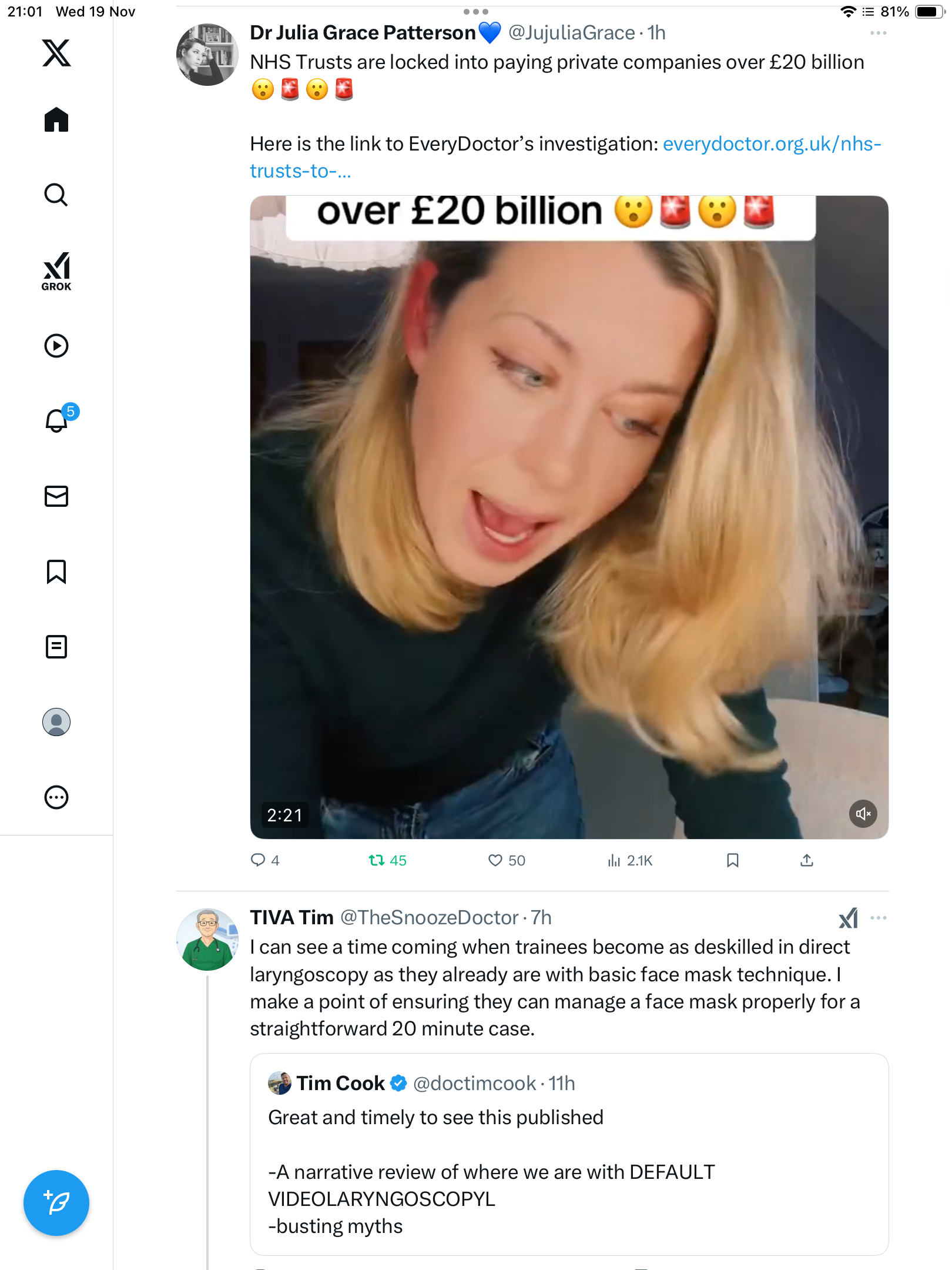Open the Home feed icon

tap(56, 120)
